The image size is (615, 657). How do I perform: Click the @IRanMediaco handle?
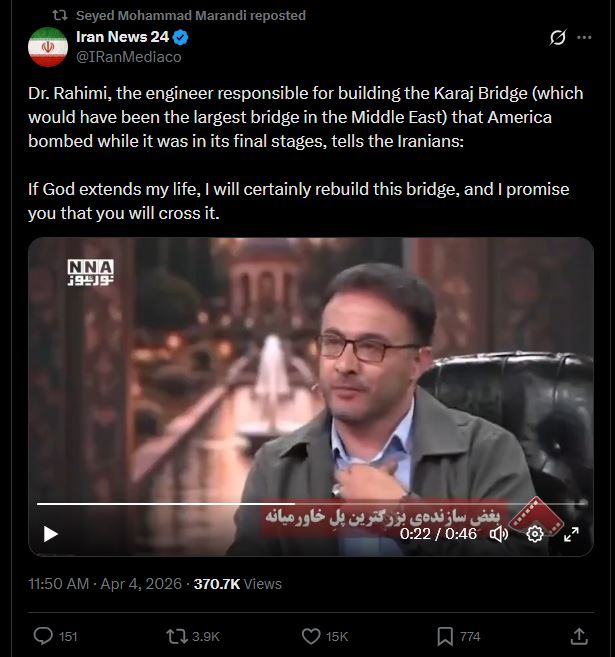click(129, 57)
